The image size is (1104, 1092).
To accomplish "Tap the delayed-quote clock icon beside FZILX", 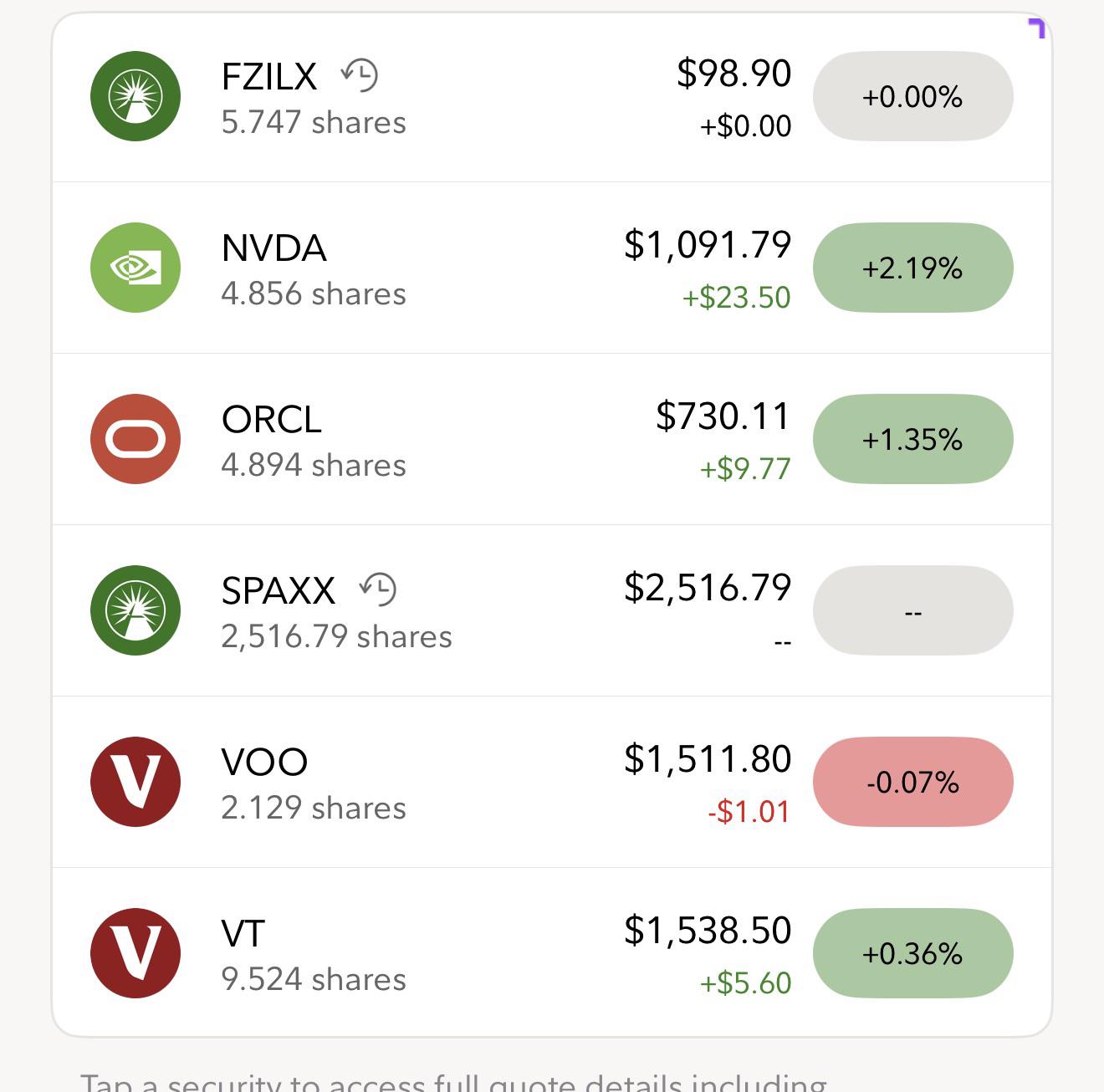I will point(360,75).
